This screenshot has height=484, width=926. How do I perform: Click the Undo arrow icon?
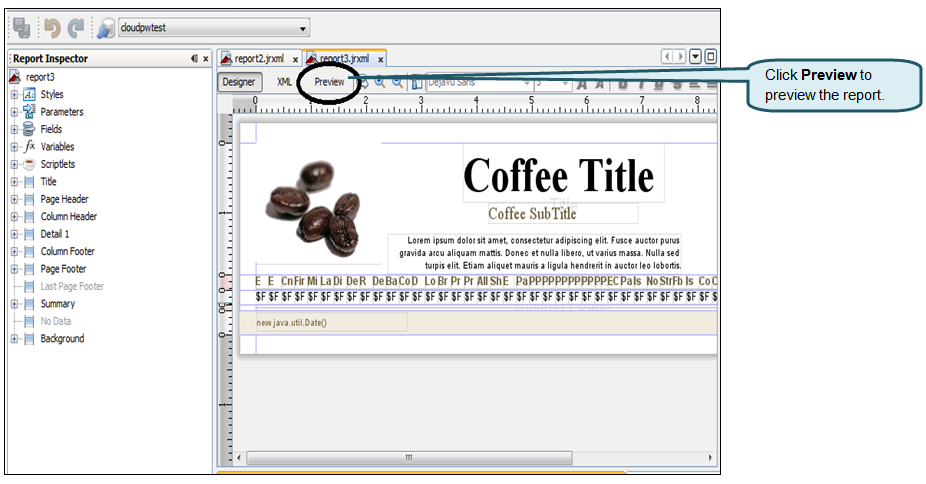pyautogui.click(x=52, y=27)
